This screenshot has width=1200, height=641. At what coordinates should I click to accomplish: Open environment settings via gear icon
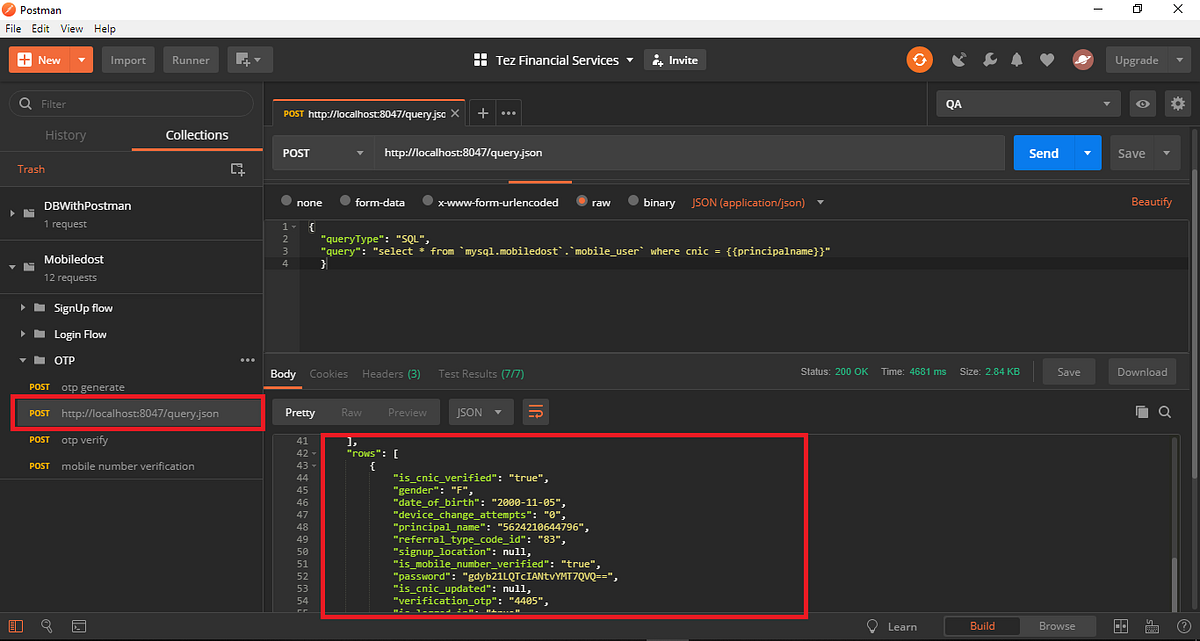[x=1177, y=103]
